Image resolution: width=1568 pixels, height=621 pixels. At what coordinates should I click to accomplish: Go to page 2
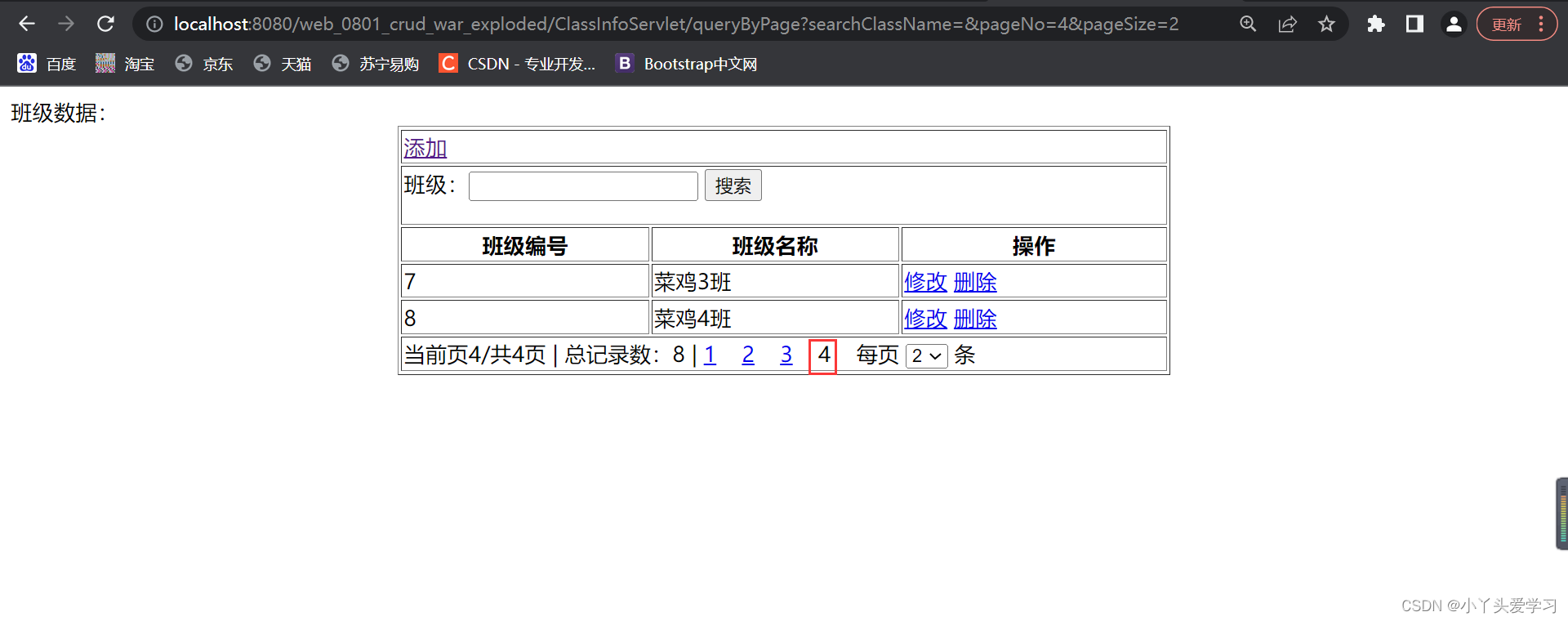(748, 355)
